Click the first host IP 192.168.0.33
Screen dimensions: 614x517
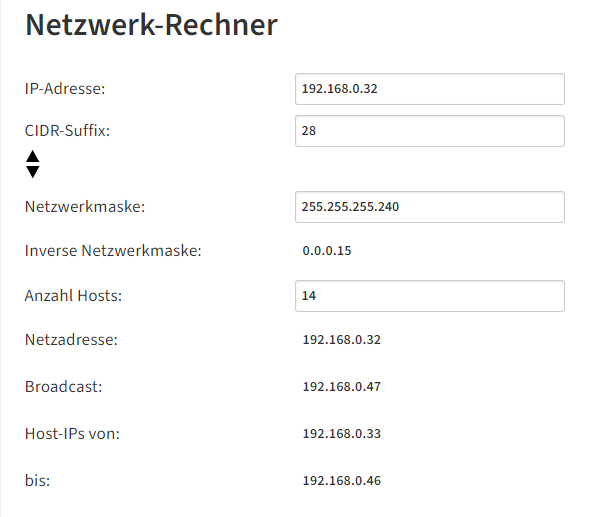(x=341, y=434)
